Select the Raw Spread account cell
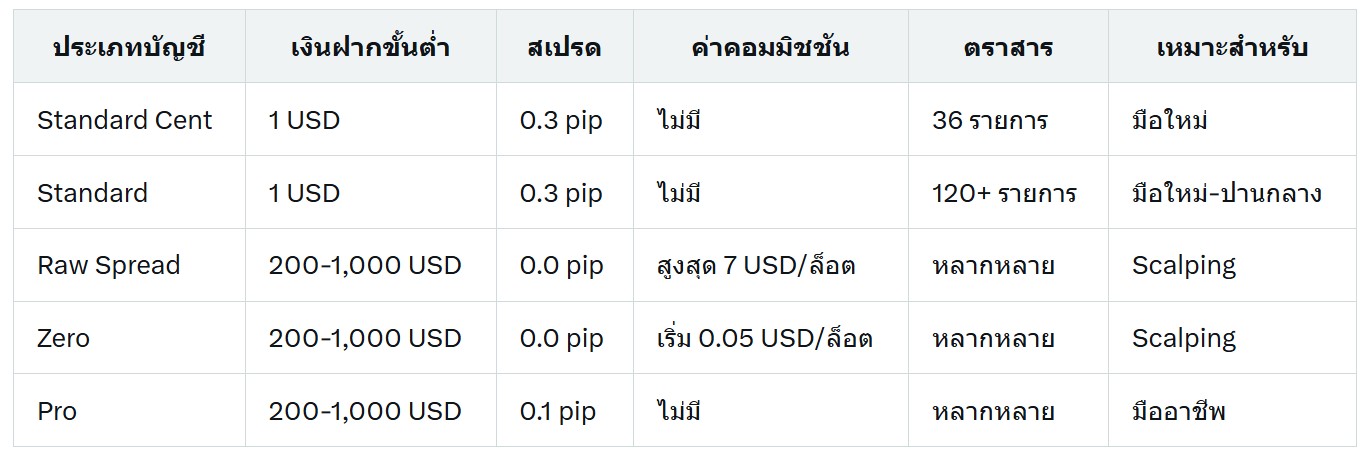This screenshot has width=1371, height=462. (x=129, y=266)
